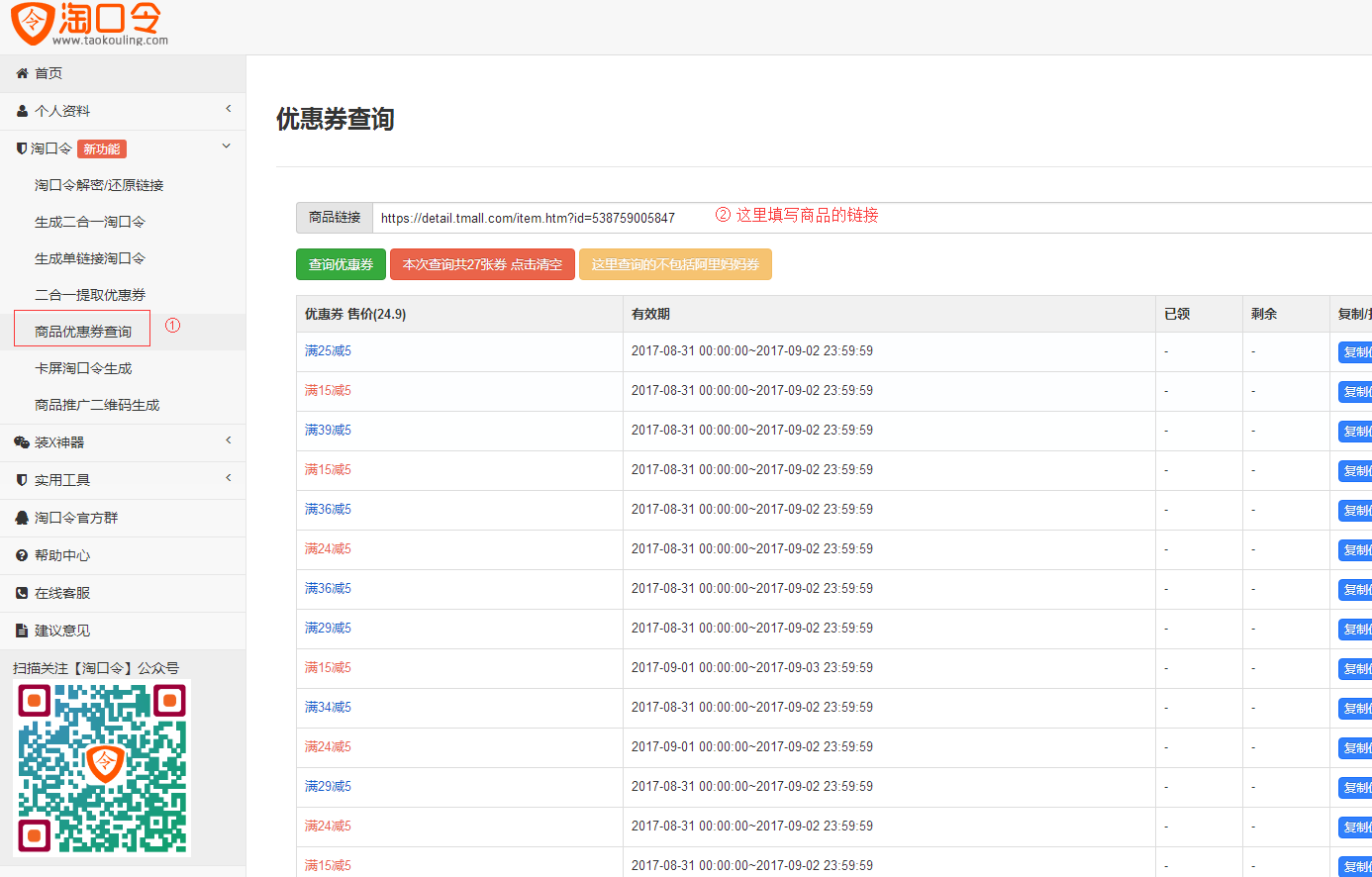The image size is (1372, 877).
Task: Click the shield icon beside 实用工具
Action: coord(22,480)
